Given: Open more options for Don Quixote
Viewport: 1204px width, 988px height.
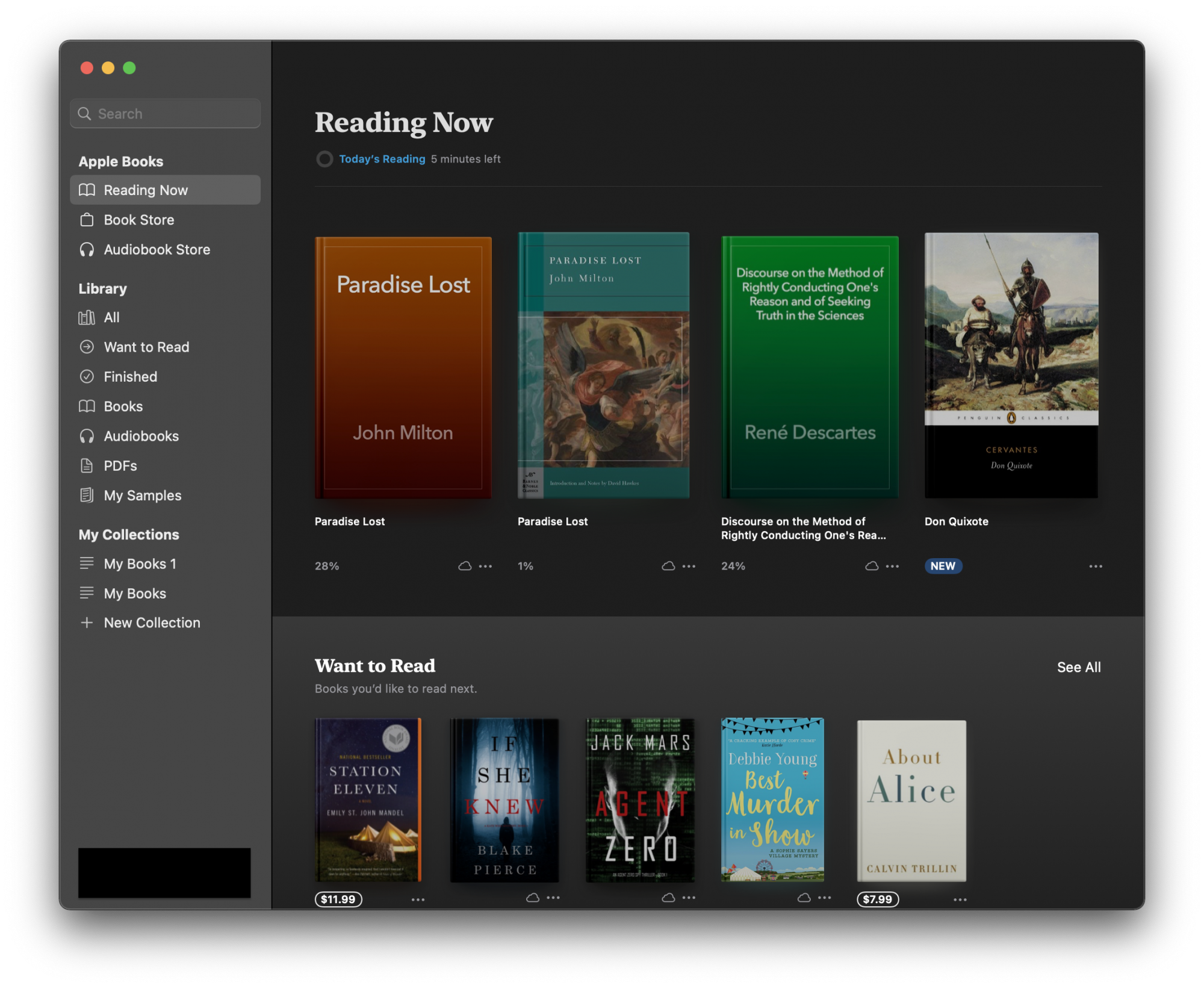Looking at the screenshot, I should (1096, 567).
